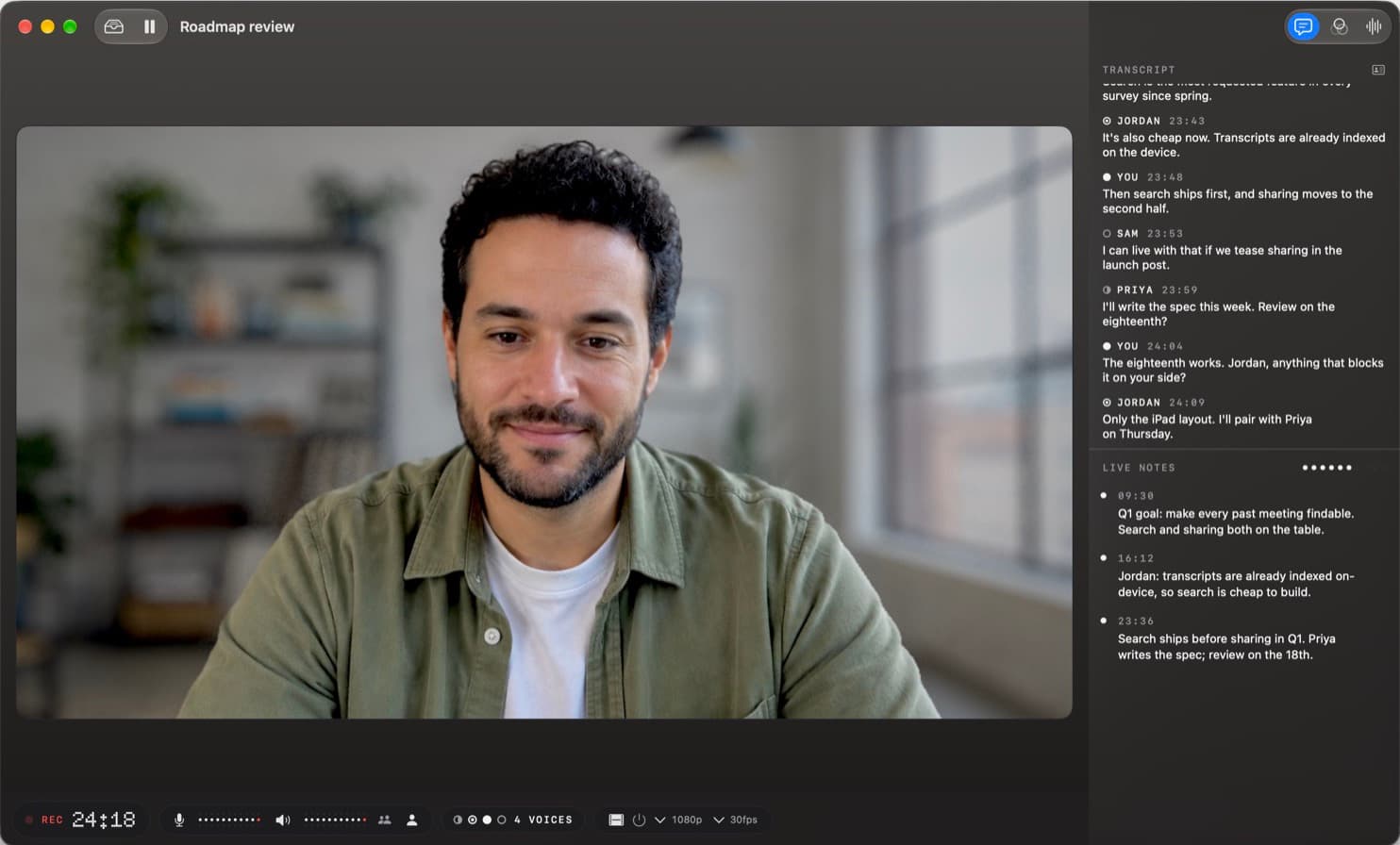Mute the microphone icon in bottom bar
Viewport: 1400px width, 845px height.
(179, 820)
